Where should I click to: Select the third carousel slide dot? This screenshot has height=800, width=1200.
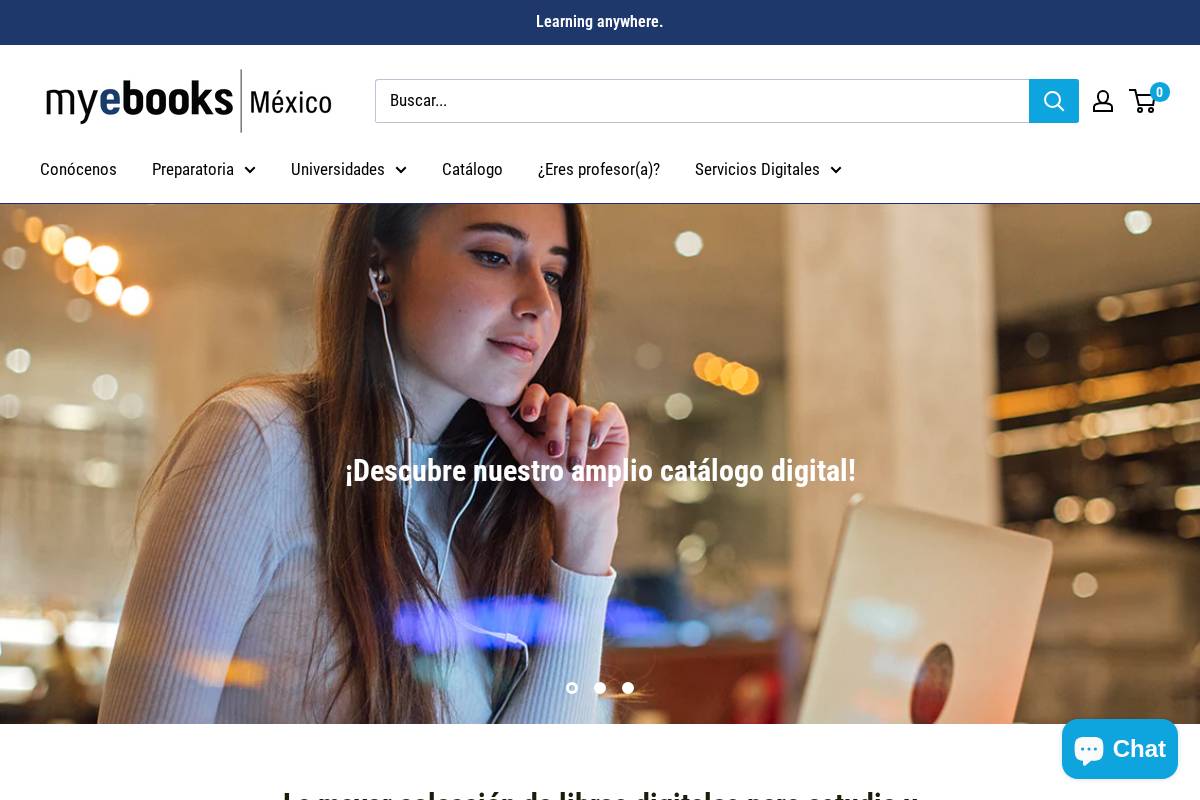point(628,688)
